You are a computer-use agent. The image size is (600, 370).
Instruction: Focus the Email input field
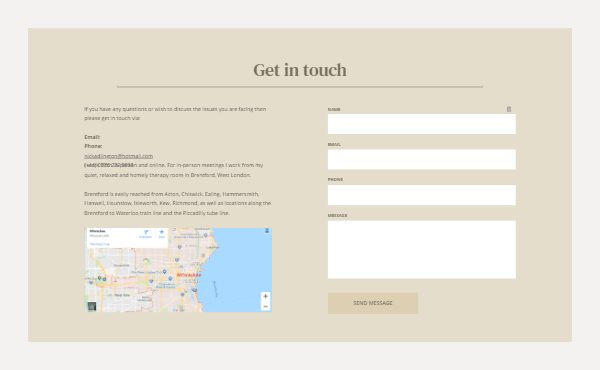pos(422,159)
